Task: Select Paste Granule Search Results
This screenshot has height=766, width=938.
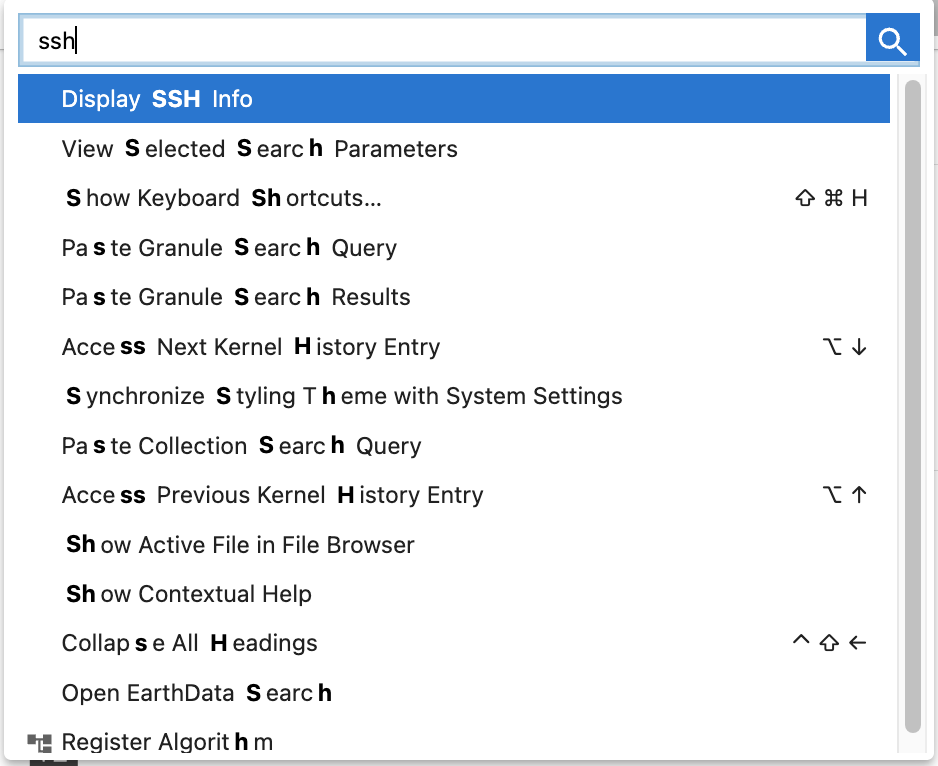Action: [453, 297]
